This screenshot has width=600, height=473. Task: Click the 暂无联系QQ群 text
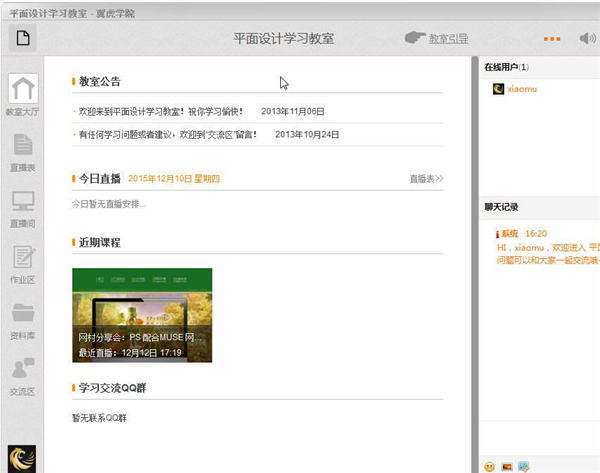(x=99, y=418)
